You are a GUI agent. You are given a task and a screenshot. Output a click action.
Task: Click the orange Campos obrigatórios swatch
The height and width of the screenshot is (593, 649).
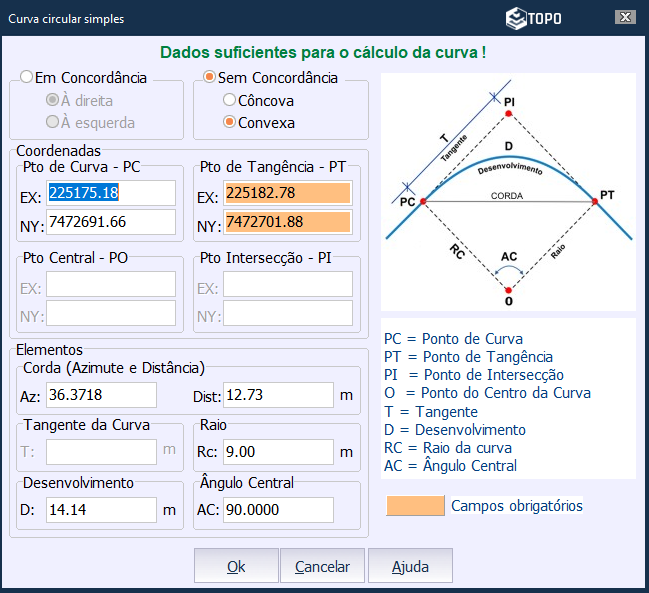tap(415, 506)
